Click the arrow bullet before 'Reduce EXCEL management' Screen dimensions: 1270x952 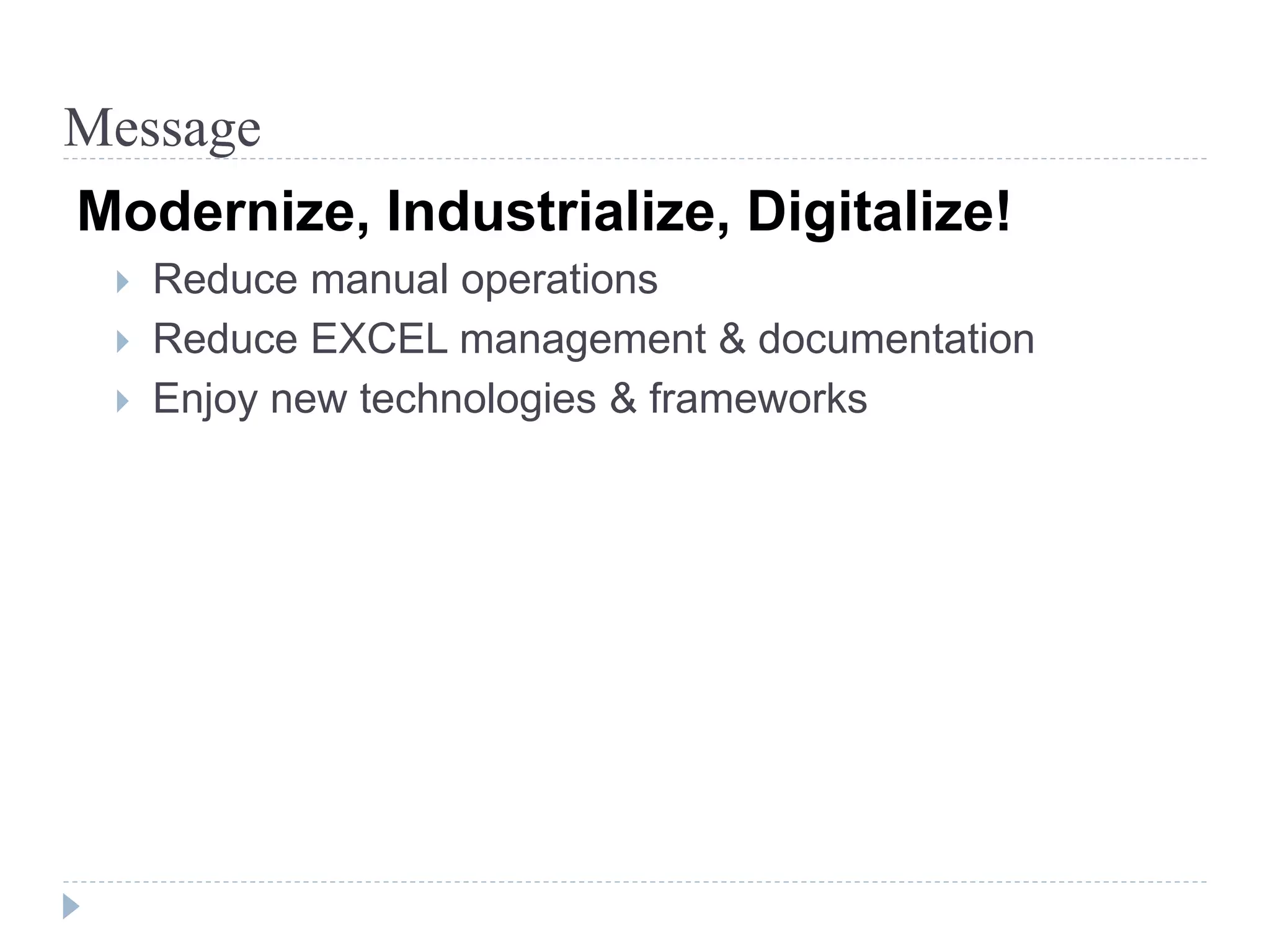pos(123,342)
